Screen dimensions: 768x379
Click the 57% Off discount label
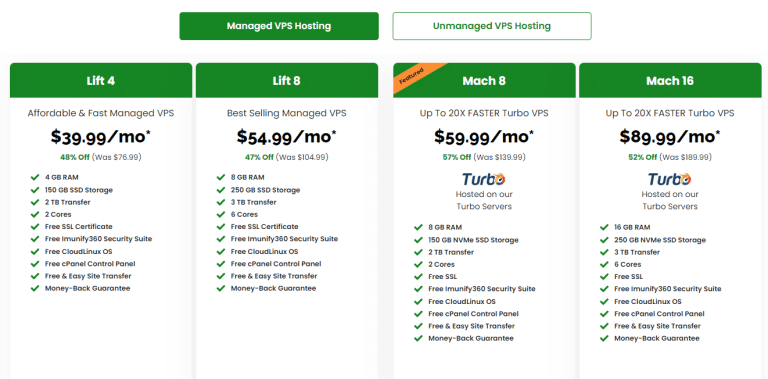(456, 157)
